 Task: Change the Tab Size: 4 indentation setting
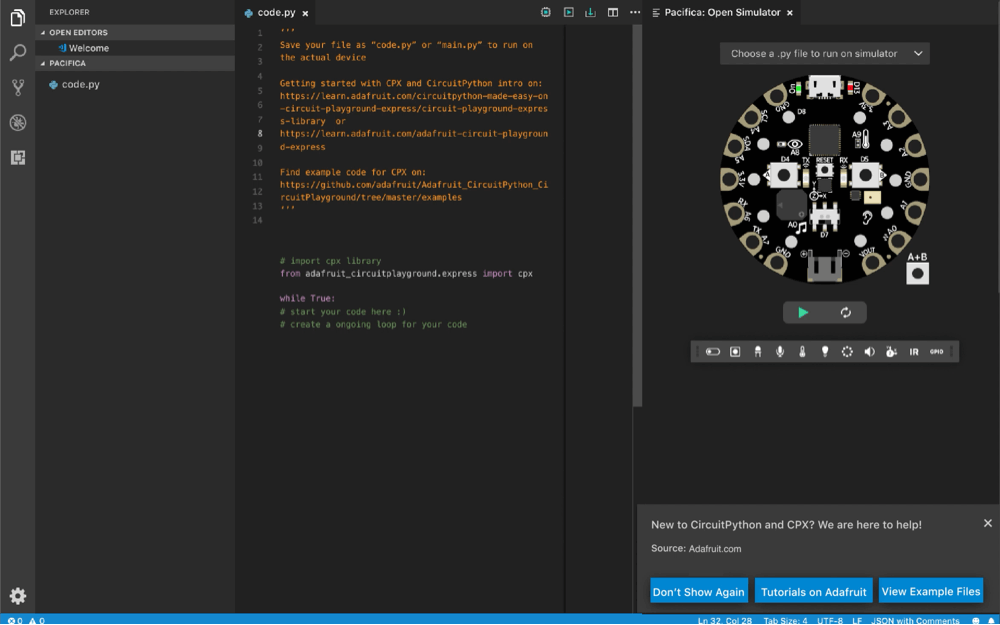(x=785, y=621)
